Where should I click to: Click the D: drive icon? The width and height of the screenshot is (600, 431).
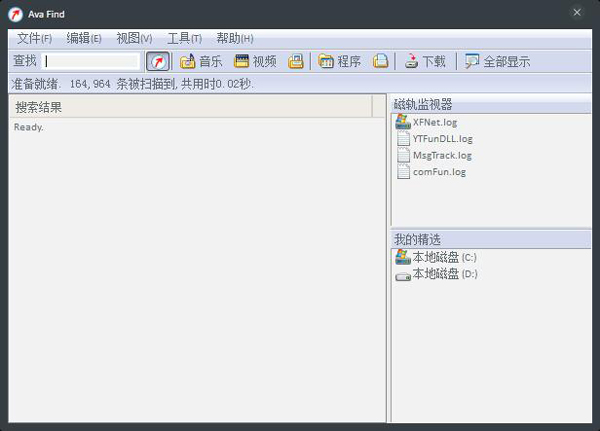tap(403, 276)
